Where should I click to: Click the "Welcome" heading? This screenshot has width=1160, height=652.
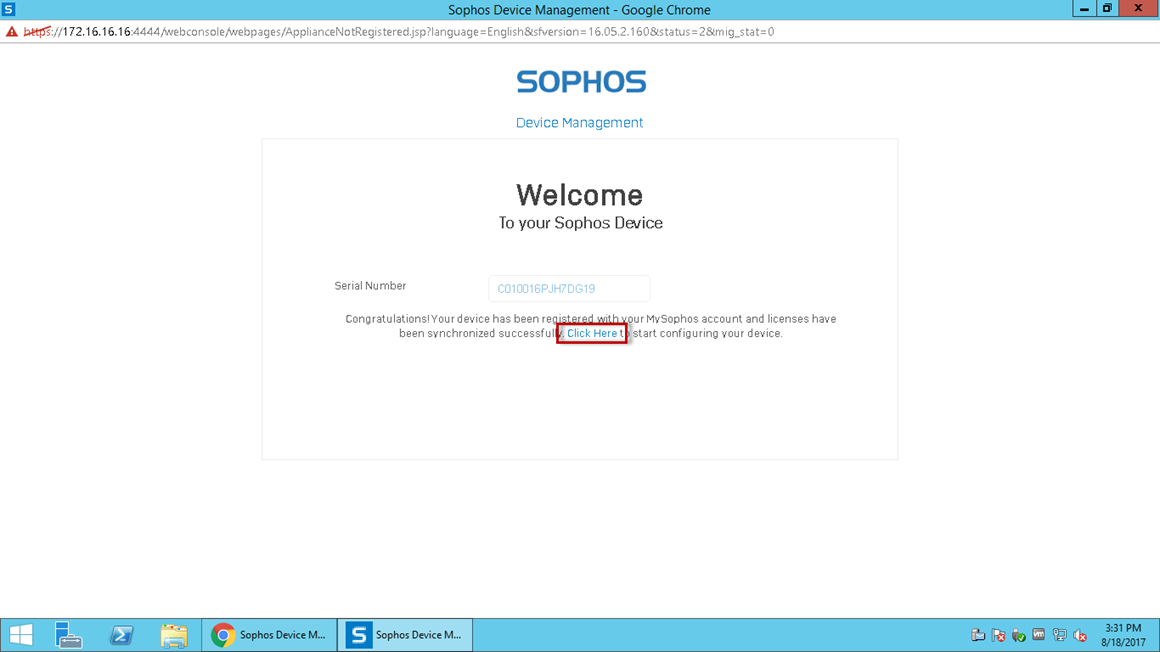(579, 195)
